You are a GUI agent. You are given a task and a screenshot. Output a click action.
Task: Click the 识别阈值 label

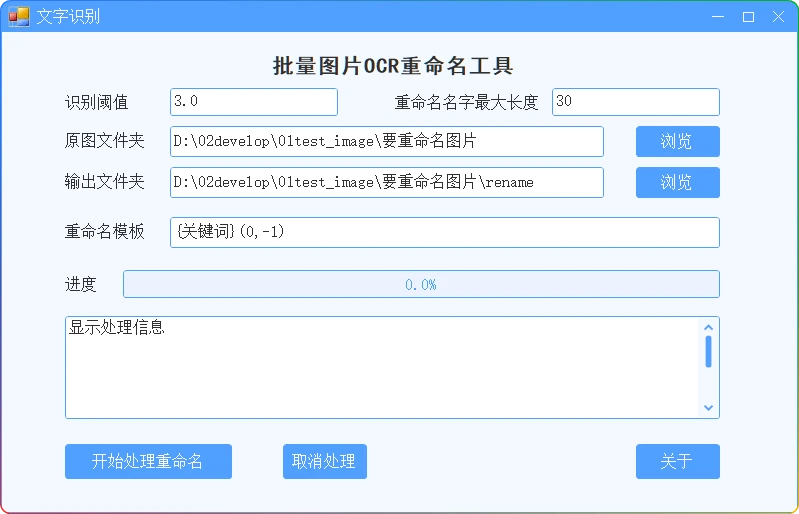[96, 102]
